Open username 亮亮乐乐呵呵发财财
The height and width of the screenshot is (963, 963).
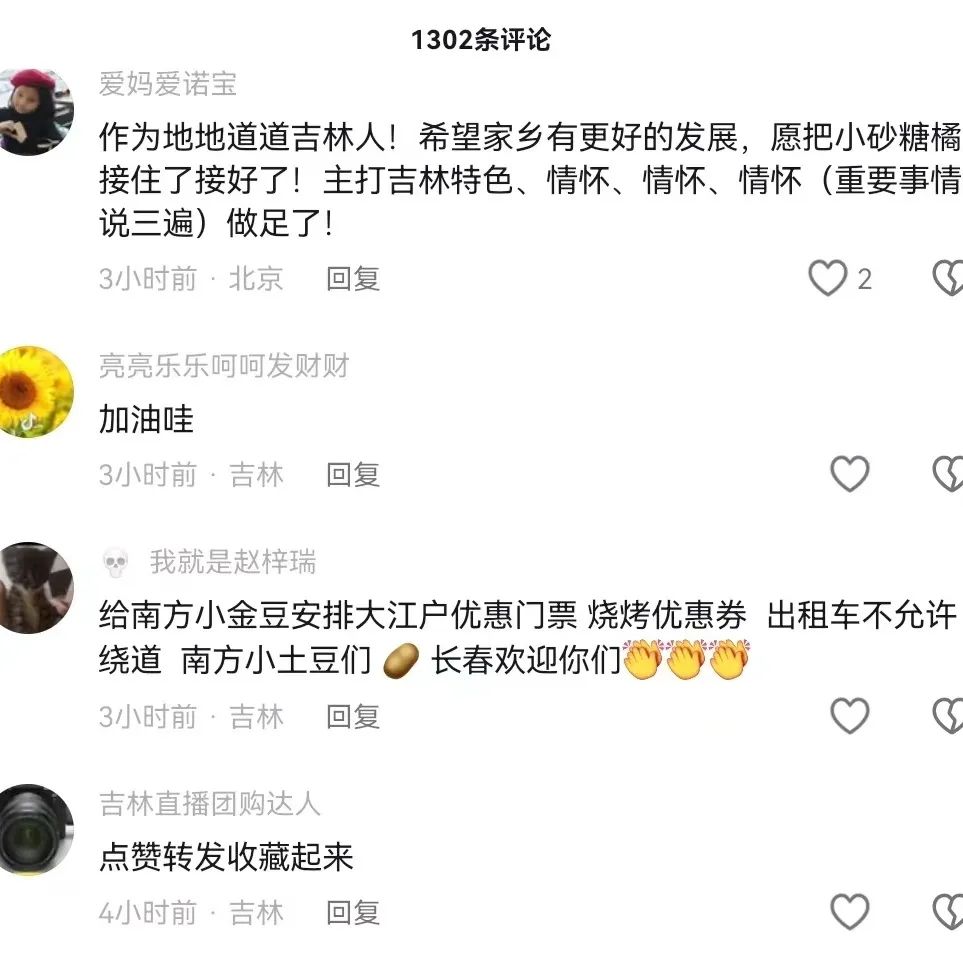224,366
